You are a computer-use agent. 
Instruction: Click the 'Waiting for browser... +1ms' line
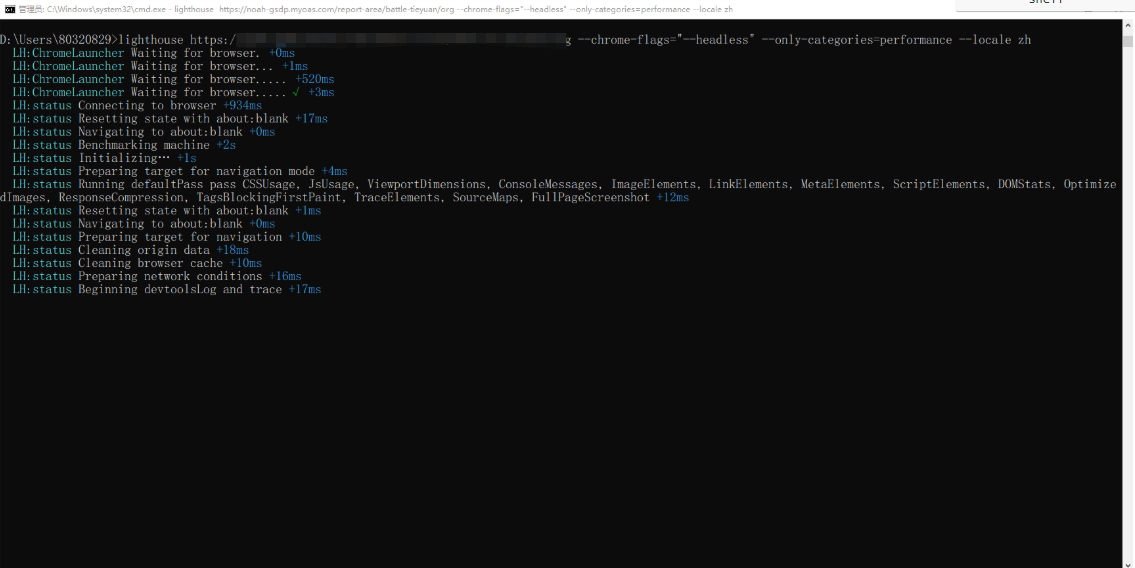(x=160, y=66)
